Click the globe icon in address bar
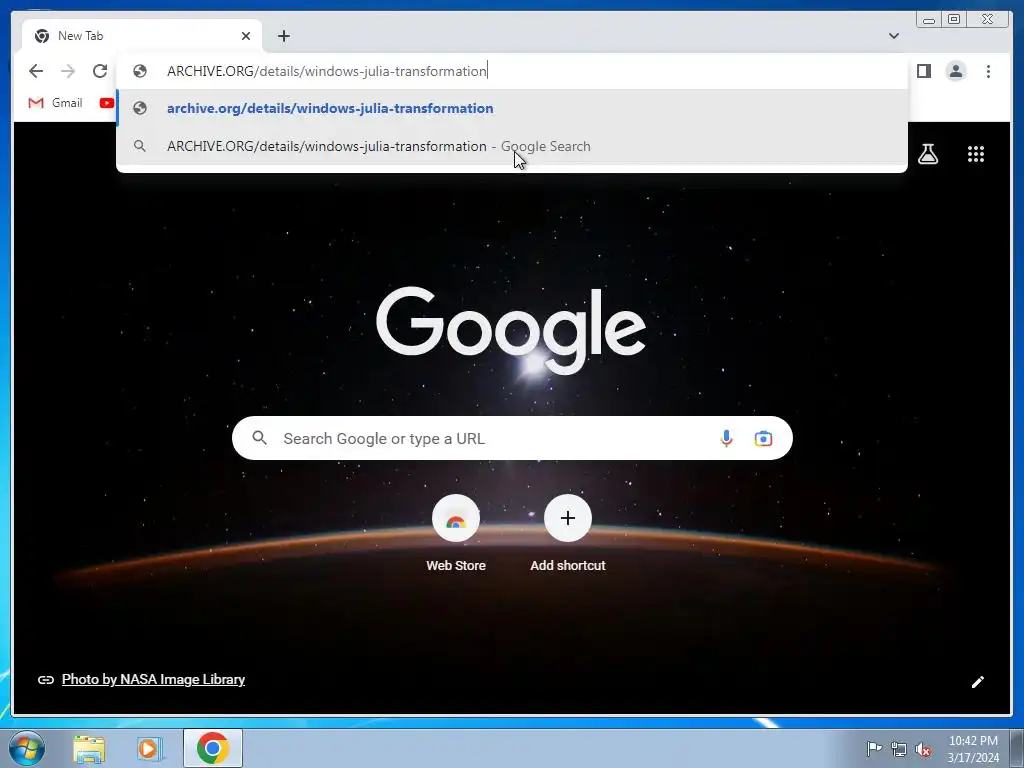The width and height of the screenshot is (1024, 768). [x=140, y=71]
